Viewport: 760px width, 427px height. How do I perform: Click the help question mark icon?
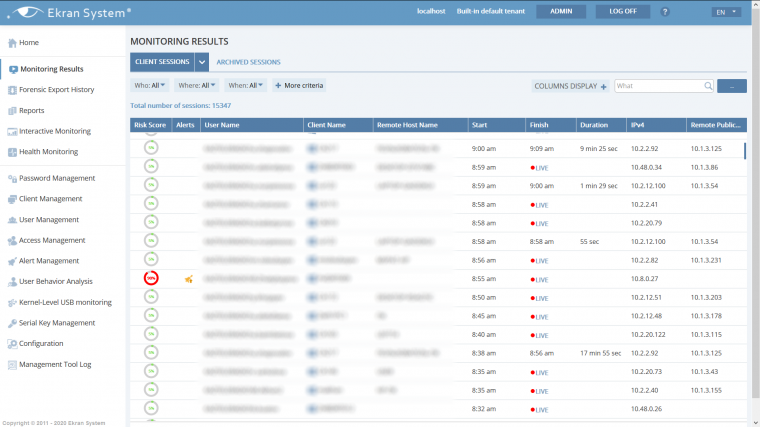(665, 12)
